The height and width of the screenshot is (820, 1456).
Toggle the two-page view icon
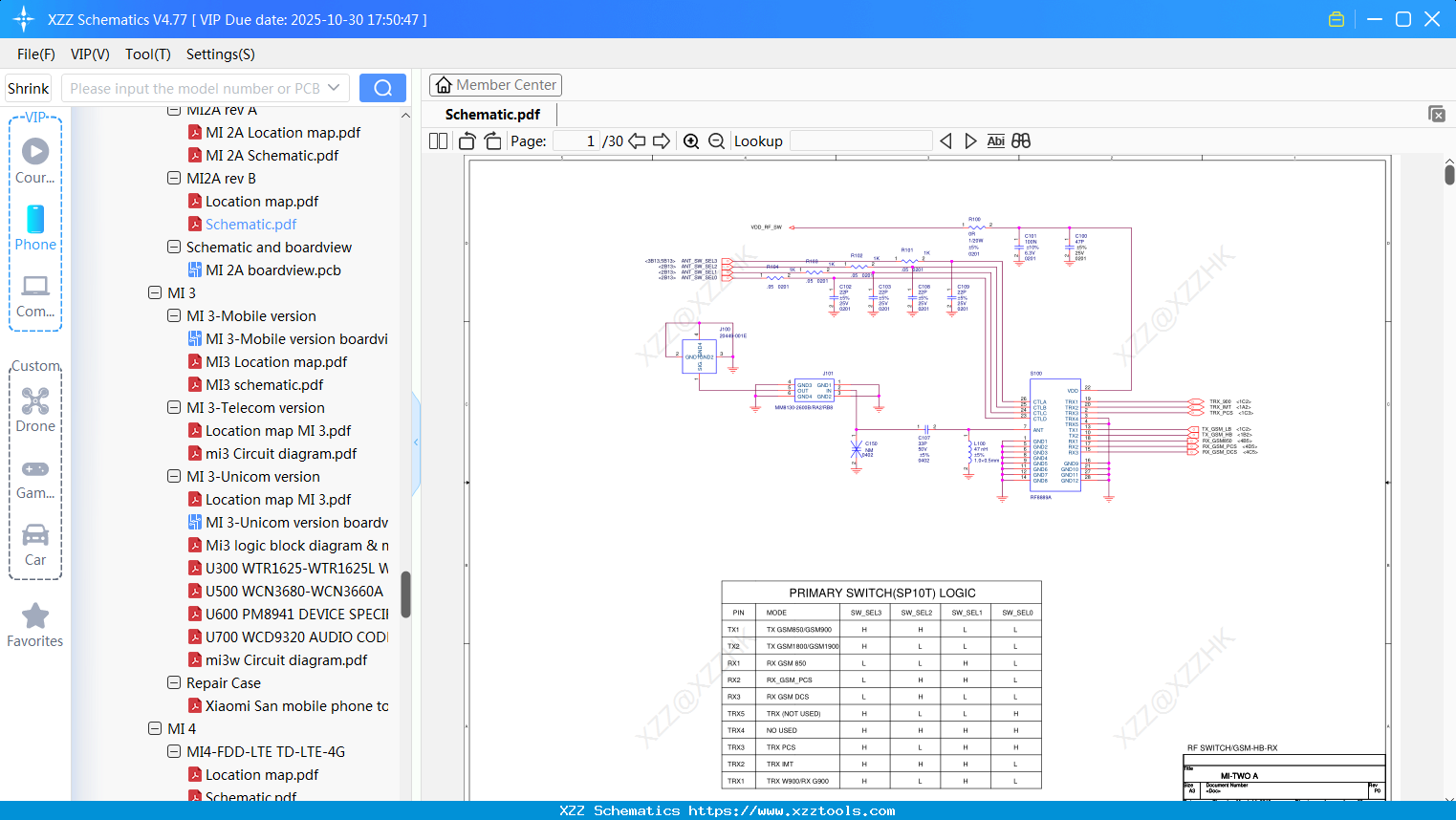pyautogui.click(x=437, y=140)
